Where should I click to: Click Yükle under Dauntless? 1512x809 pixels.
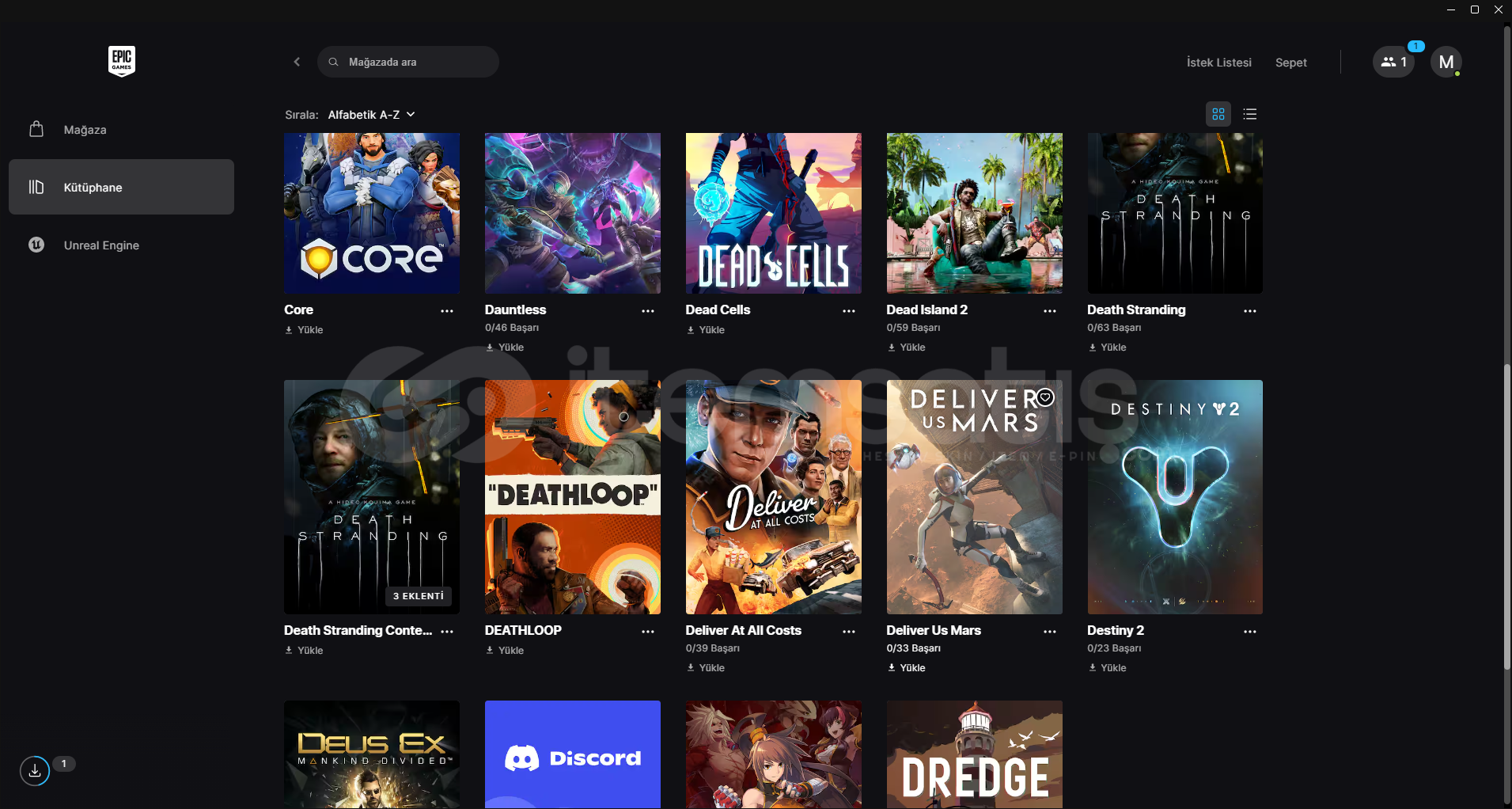[x=505, y=348]
